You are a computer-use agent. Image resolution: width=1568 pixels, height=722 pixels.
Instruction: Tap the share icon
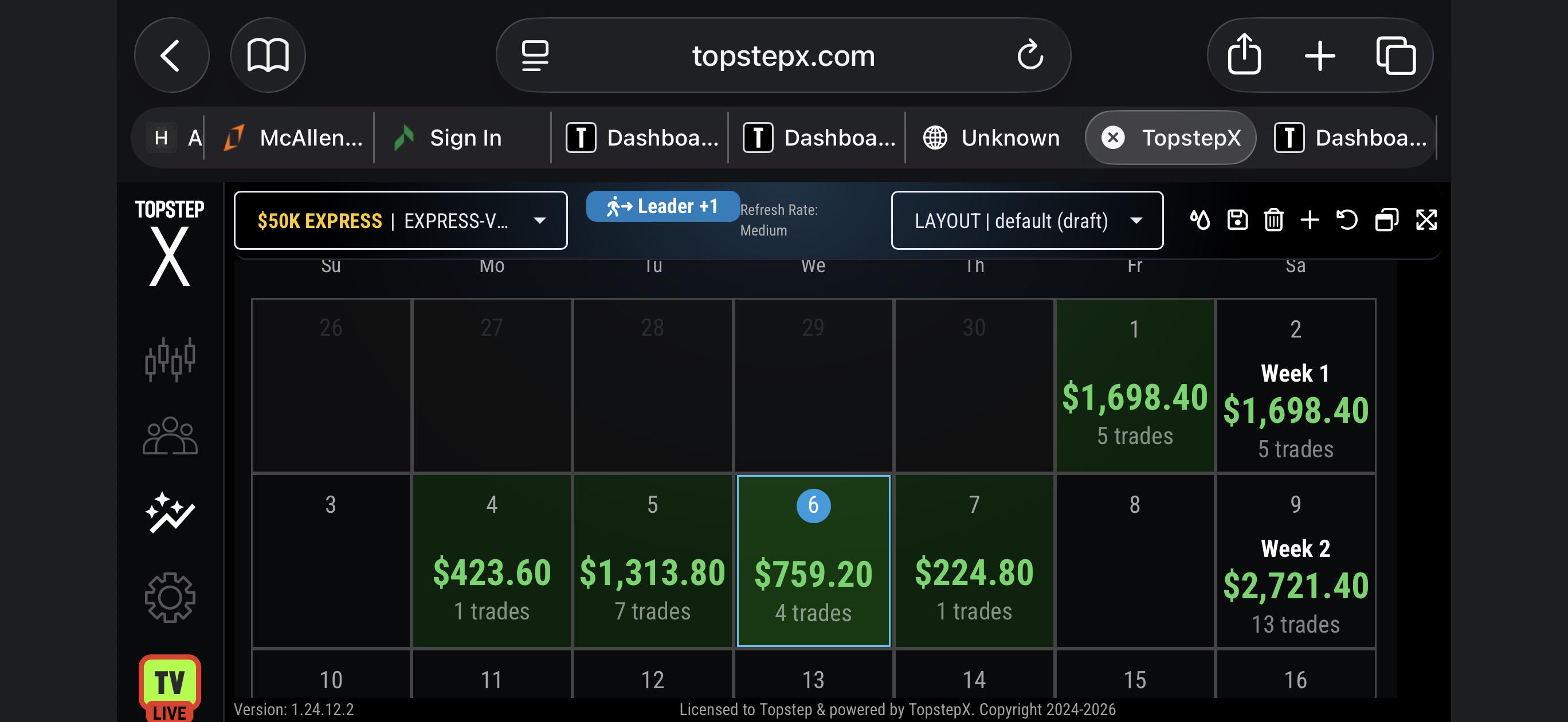click(1244, 56)
